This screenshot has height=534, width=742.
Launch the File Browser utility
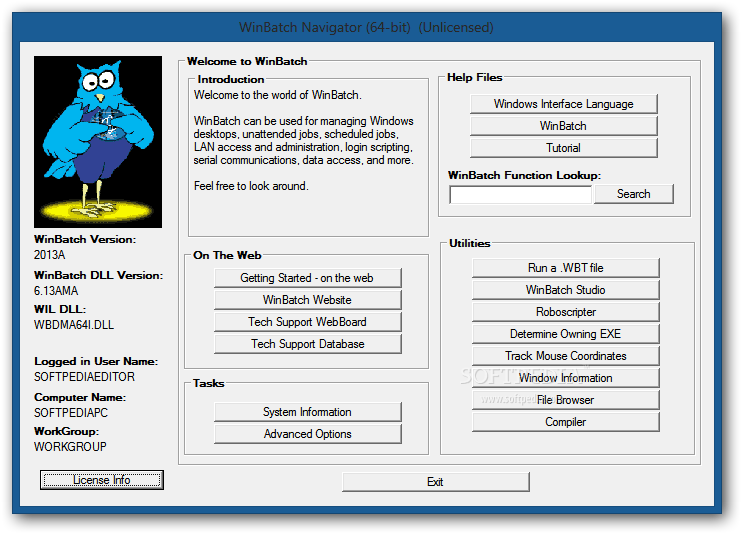pos(565,400)
